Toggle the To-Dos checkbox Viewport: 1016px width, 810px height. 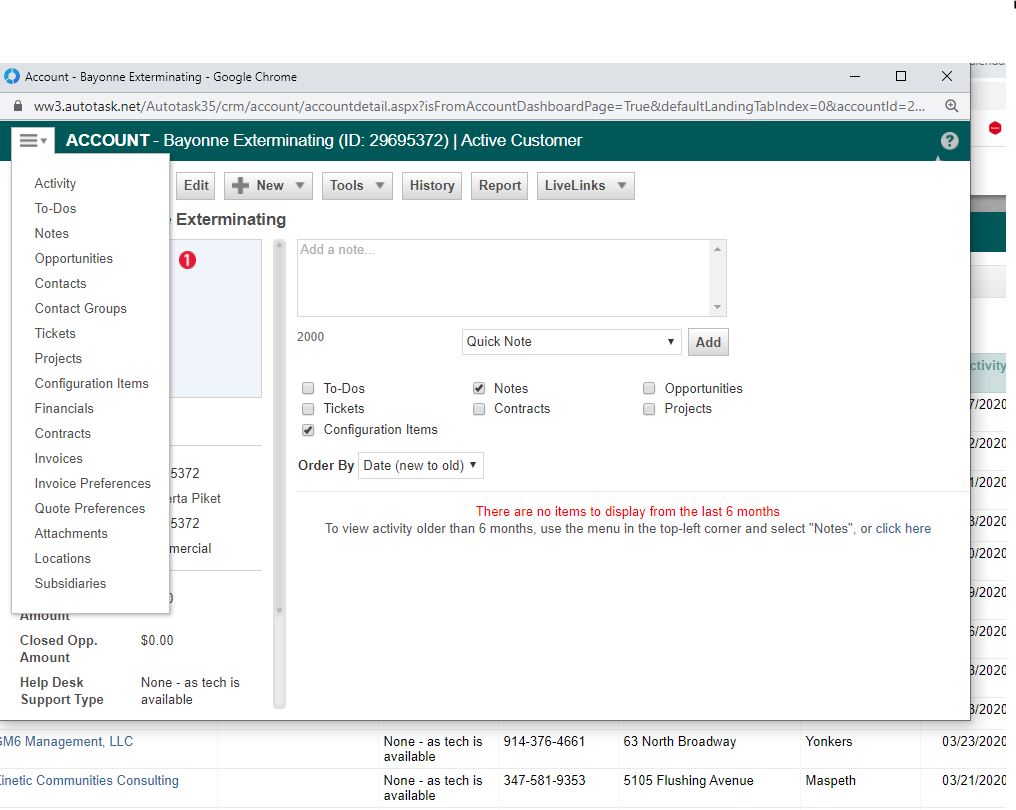tap(308, 388)
